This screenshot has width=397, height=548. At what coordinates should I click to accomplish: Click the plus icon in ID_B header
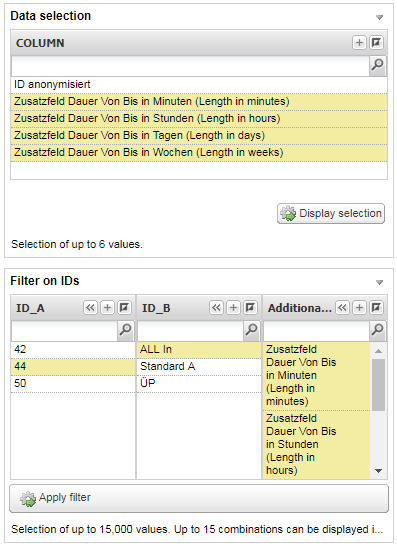[x=233, y=308]
